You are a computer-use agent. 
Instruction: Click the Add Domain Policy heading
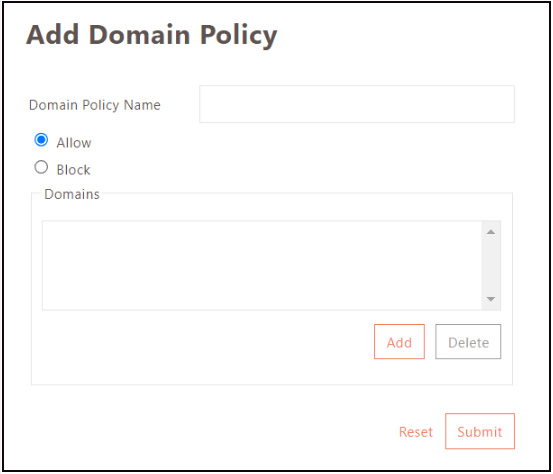[152, 36]
